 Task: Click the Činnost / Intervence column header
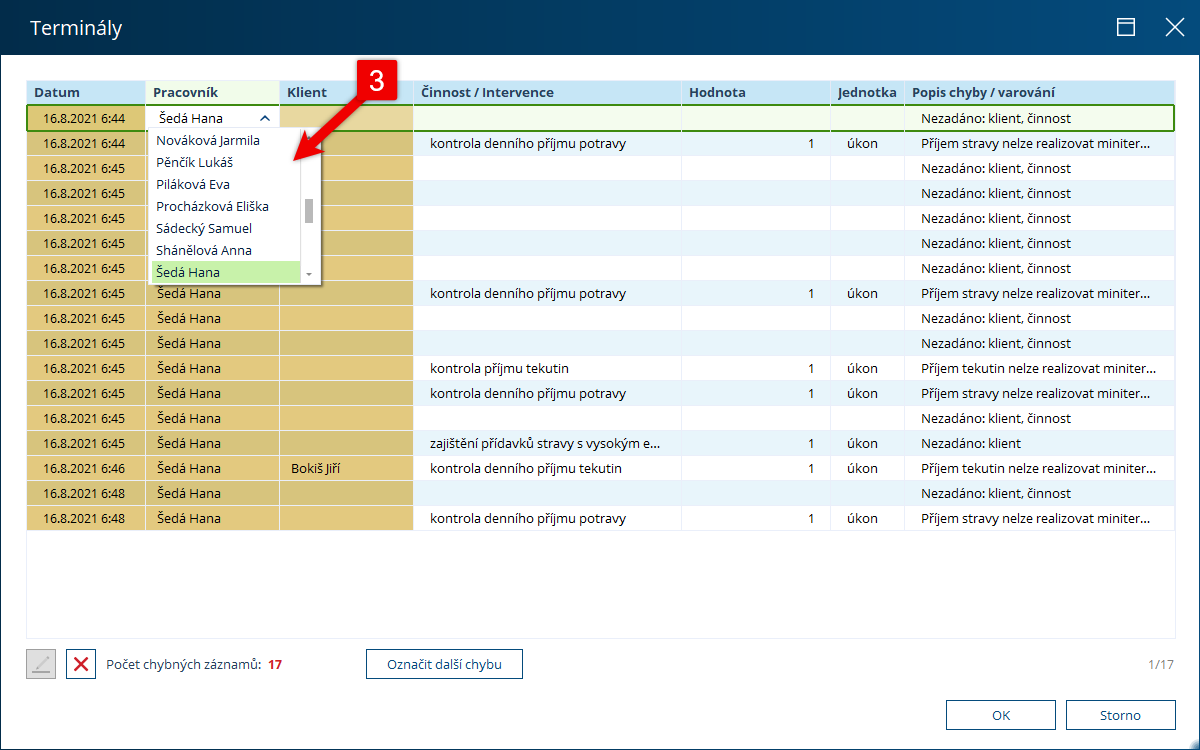[x=548, y=93]
